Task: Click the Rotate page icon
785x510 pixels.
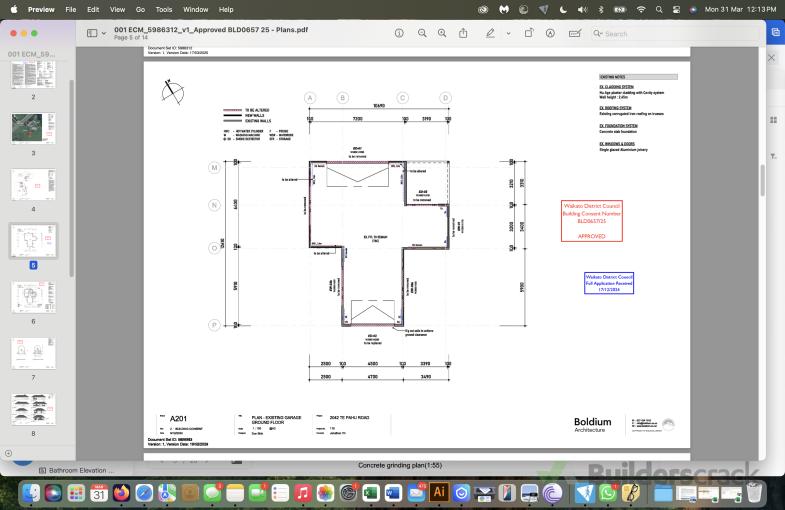Action: pyautogui.click(x=528, y=33)
